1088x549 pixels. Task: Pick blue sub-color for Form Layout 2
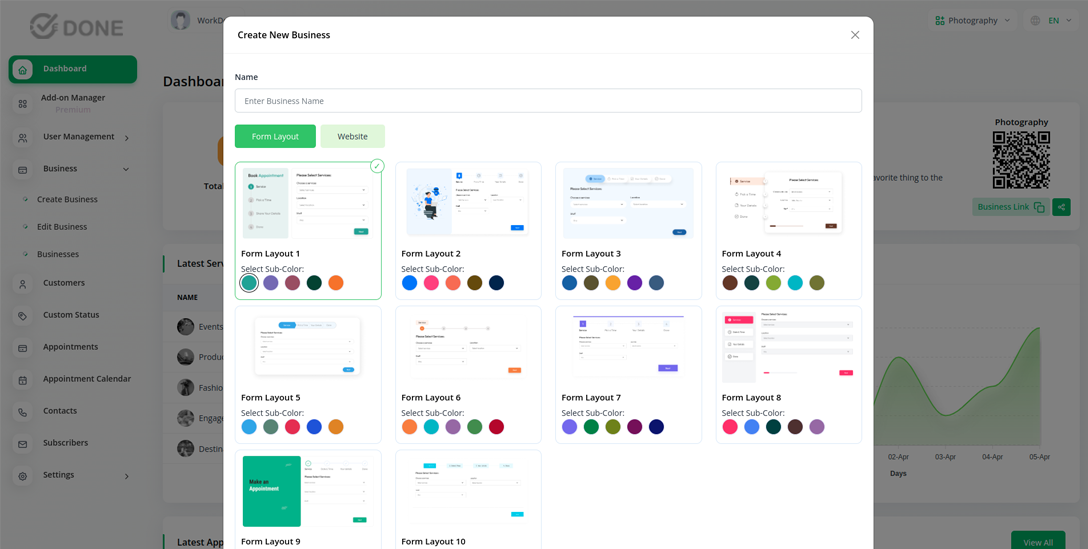pyautogui.click(x=409, y=282)
